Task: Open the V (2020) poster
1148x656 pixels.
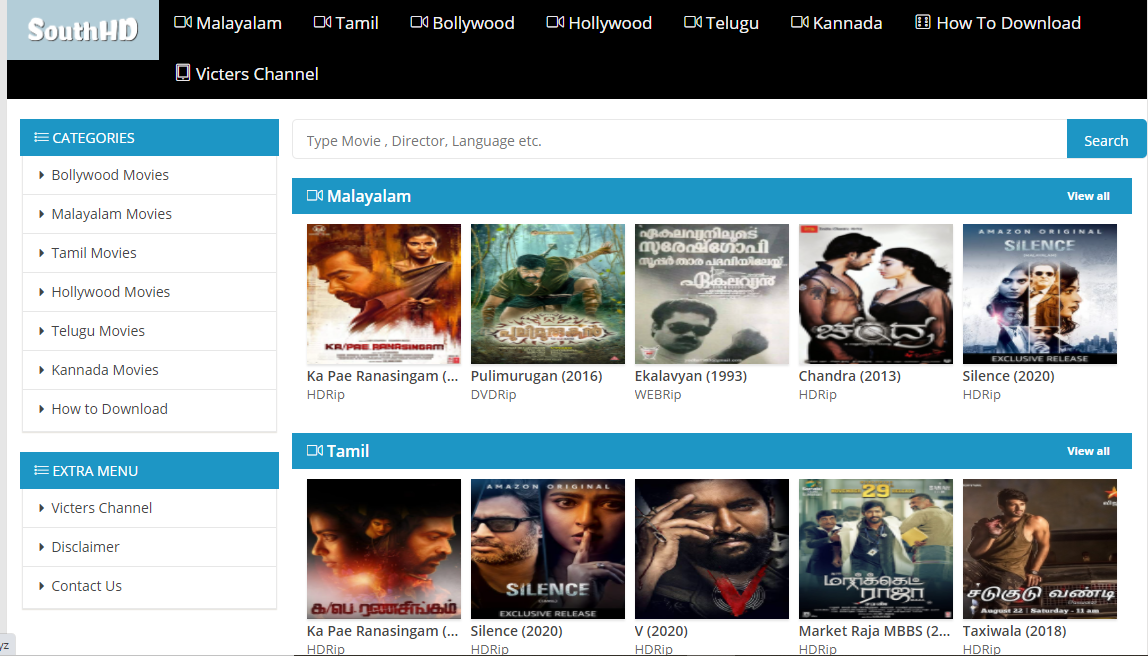Action: [712, 549]
